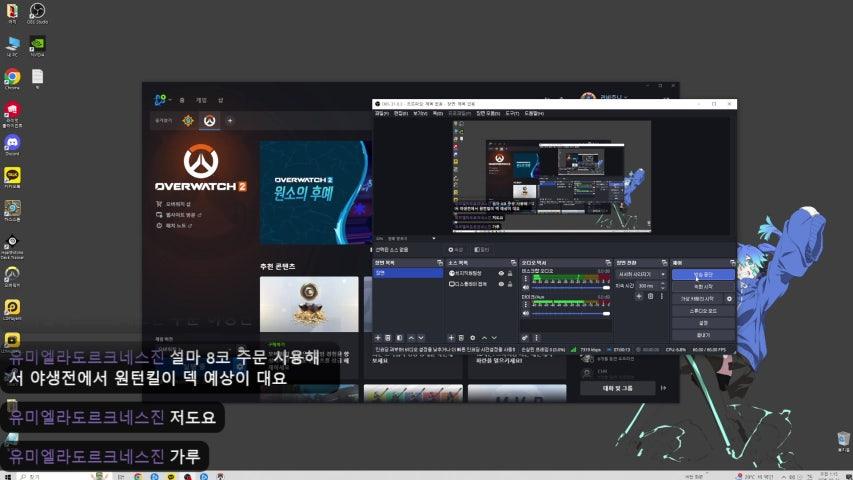Move the selected scene up
Screen dimensions: 853x480
coord(411,338)
